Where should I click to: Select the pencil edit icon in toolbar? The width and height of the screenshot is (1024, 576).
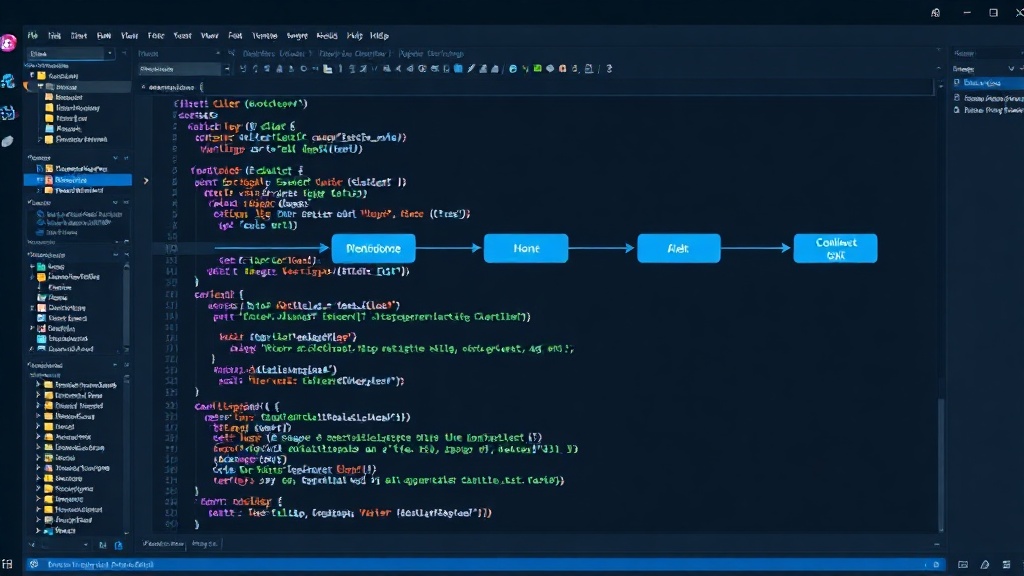pyautogui.click(x=471, y=68)
